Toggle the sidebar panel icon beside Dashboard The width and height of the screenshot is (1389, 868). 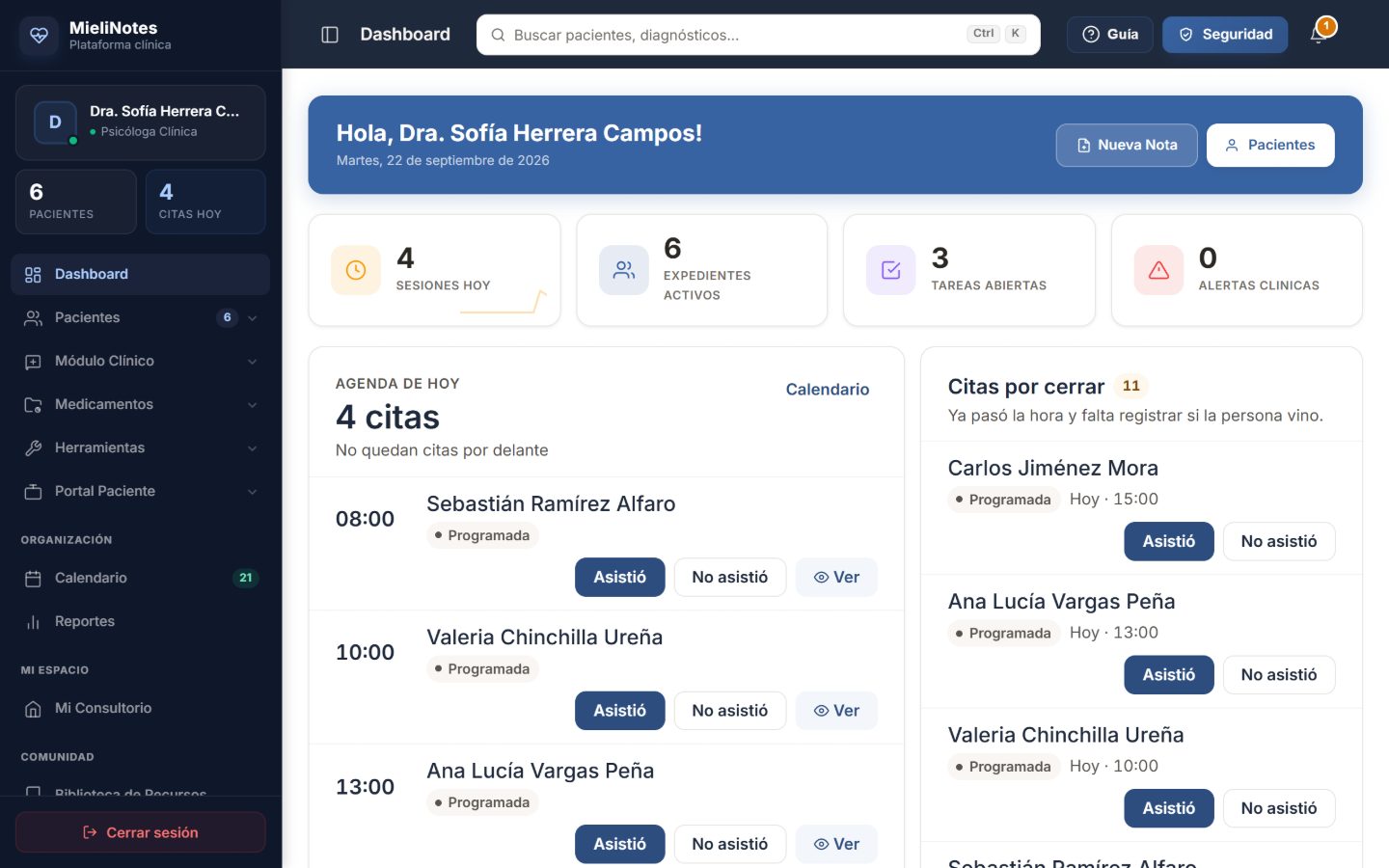(x=330, y=35)
